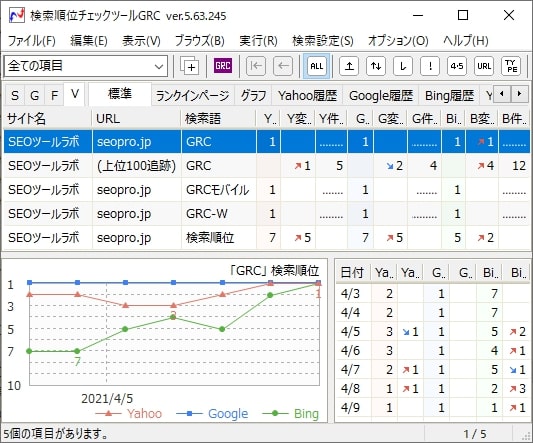
Task: Switch to the Google履歴 tab
Action: pyautogui.click(x=381, y=96)
